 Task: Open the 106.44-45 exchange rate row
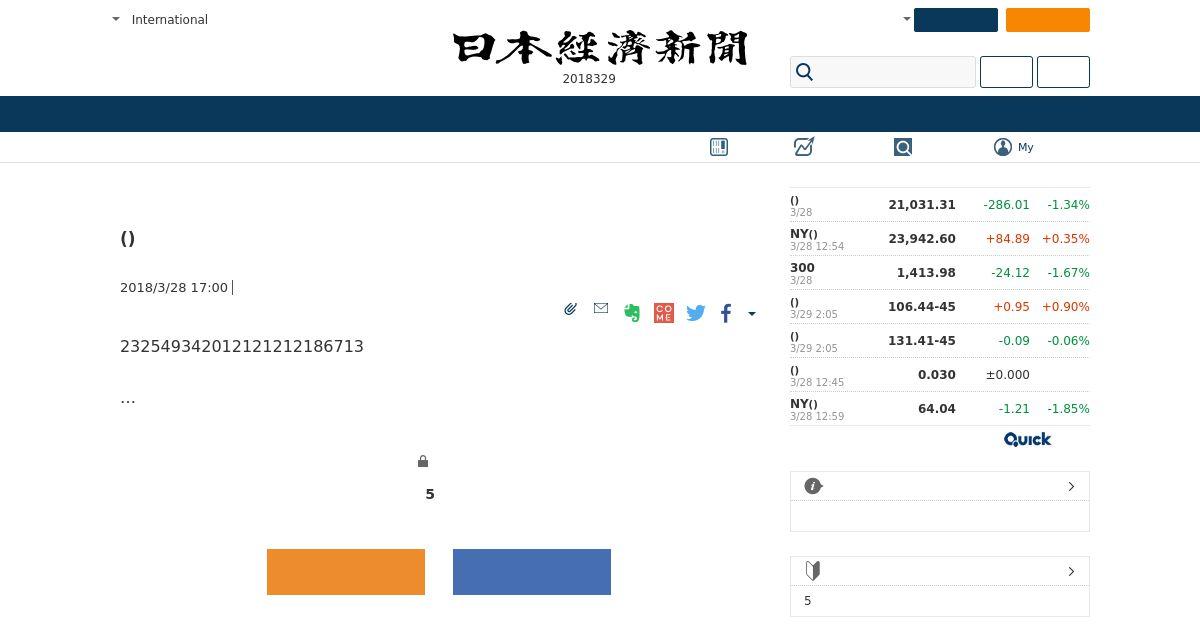pos(940,307)
